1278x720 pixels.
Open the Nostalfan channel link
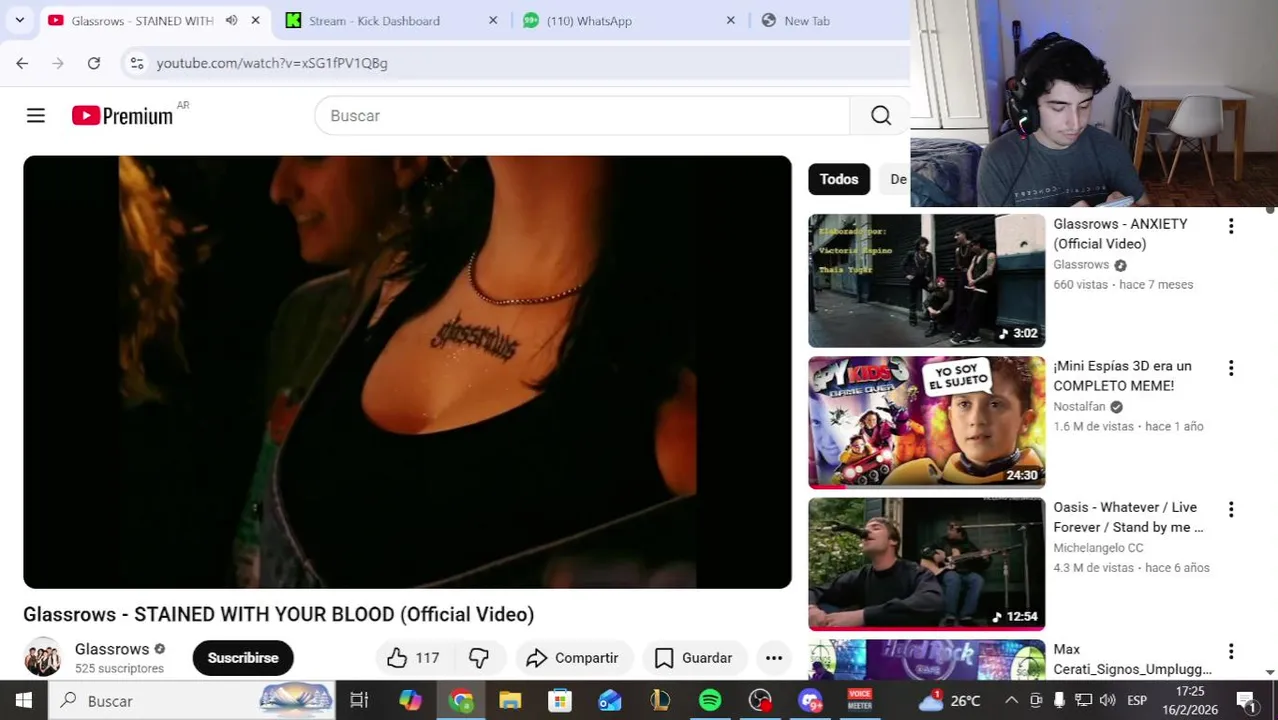tap(1079, 407)
